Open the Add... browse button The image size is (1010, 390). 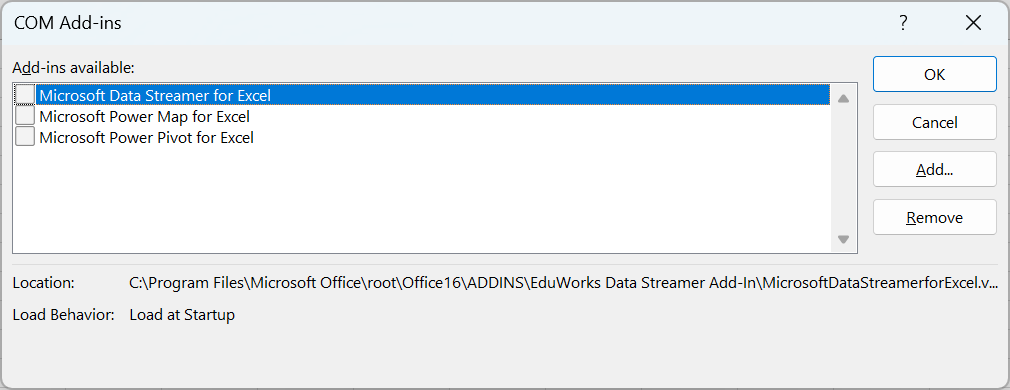(935, 170)
